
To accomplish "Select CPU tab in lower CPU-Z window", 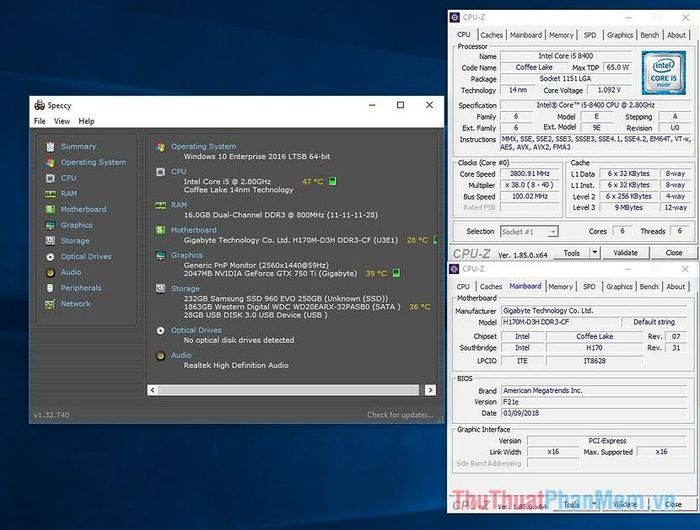I will coord(463,287).
